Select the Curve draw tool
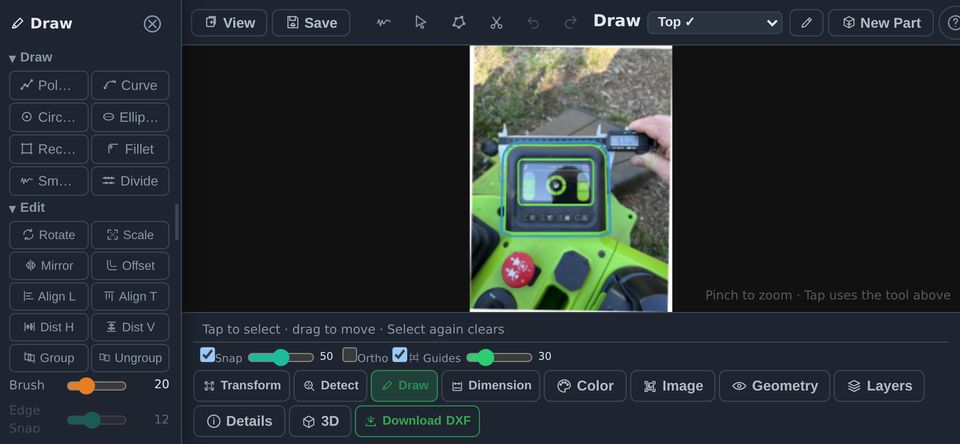The image size is (960, 444). [130, 85]
